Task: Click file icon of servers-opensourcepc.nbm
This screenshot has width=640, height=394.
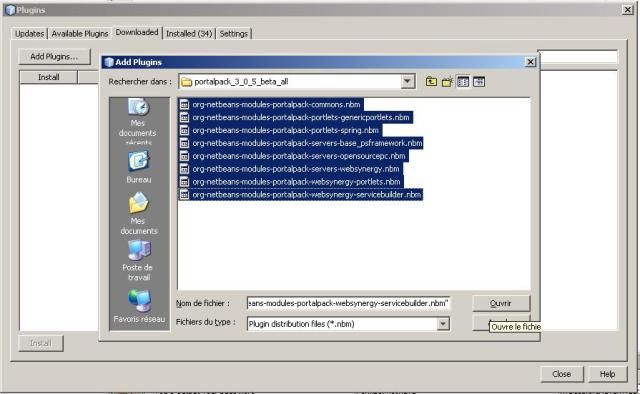Action: (184, 156)
